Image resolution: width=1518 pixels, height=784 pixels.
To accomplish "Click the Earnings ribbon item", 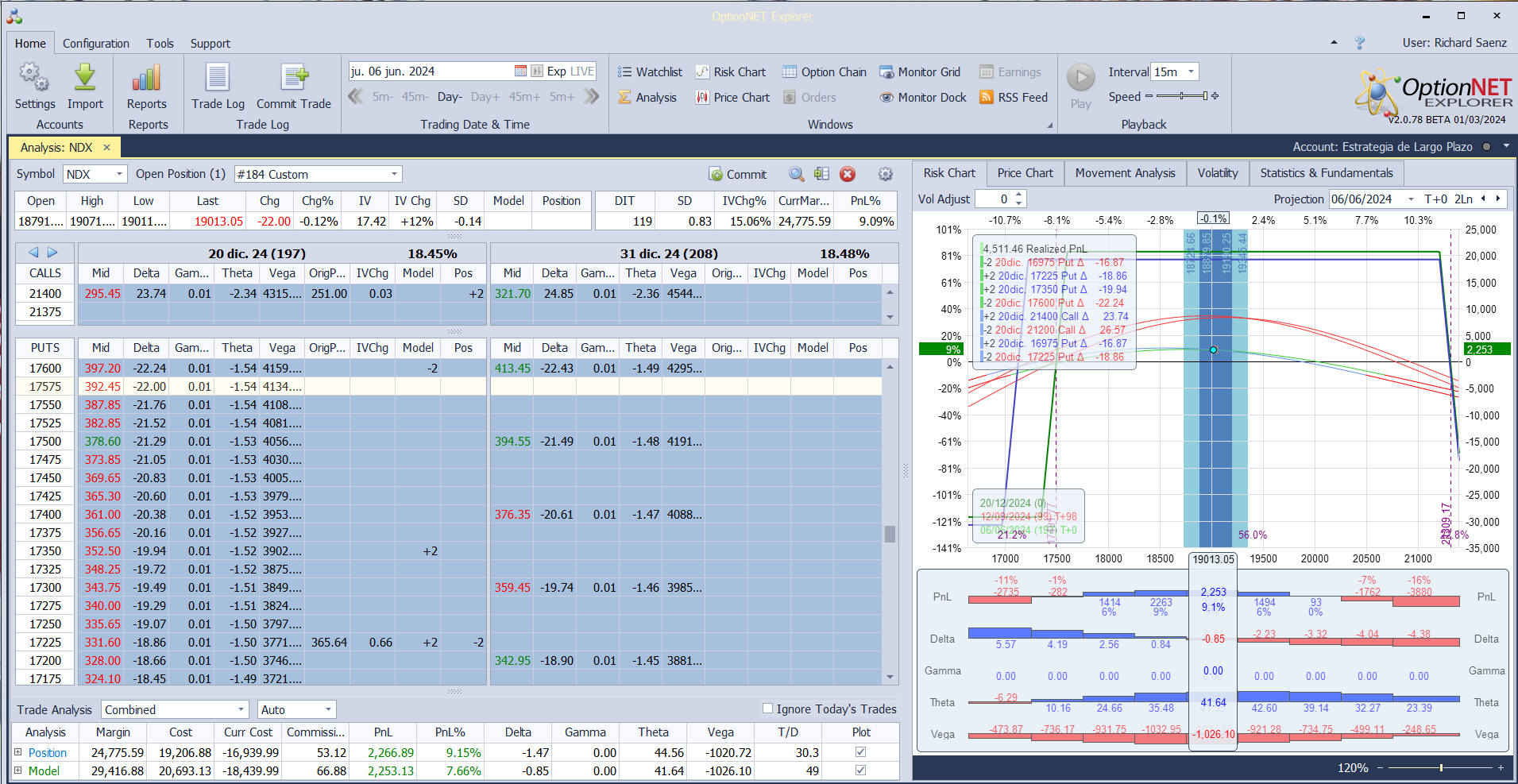I will 1010,72.
